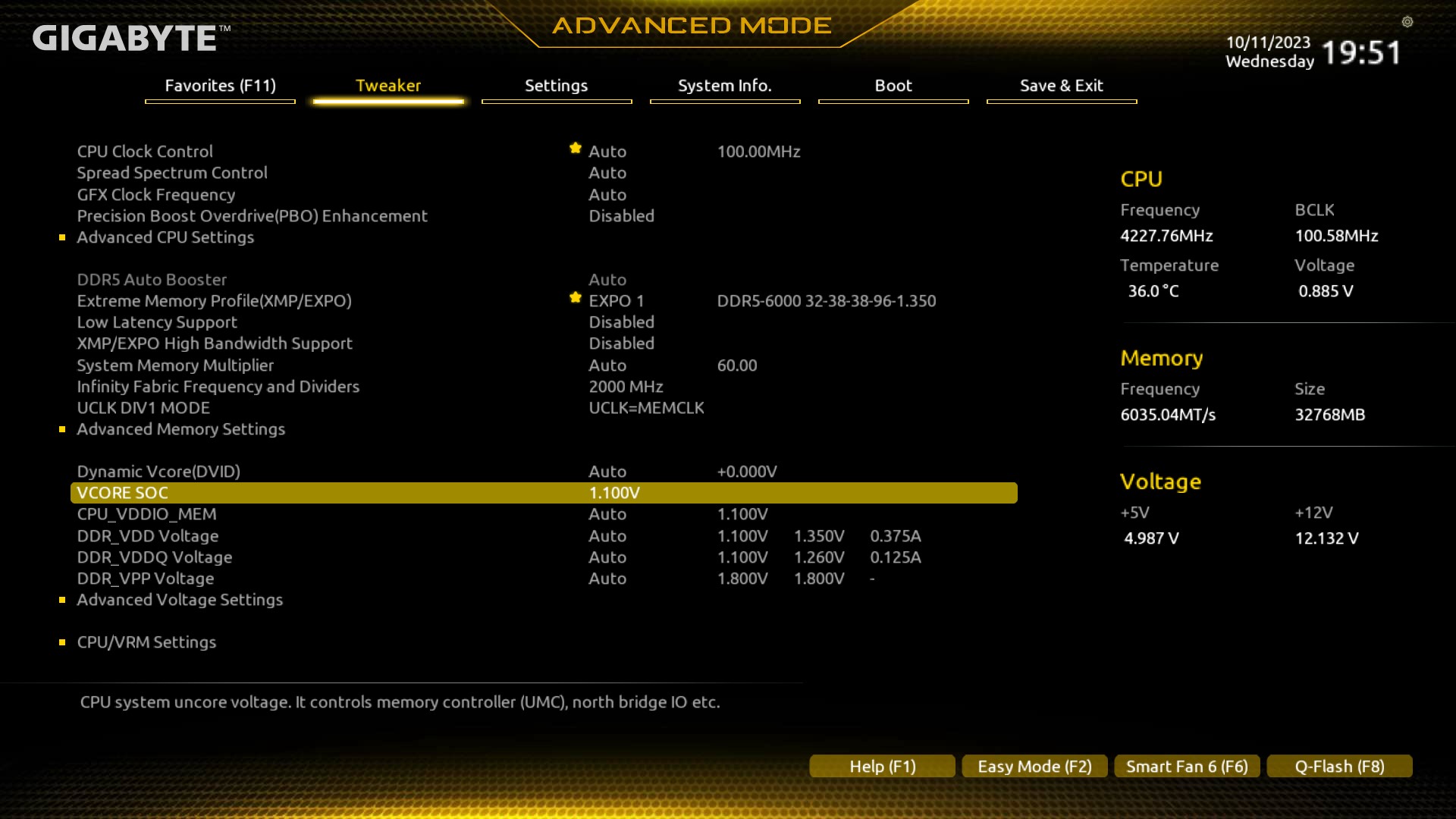Click the favorite star beside CPU Clock Control

click(x=576, y=148)
